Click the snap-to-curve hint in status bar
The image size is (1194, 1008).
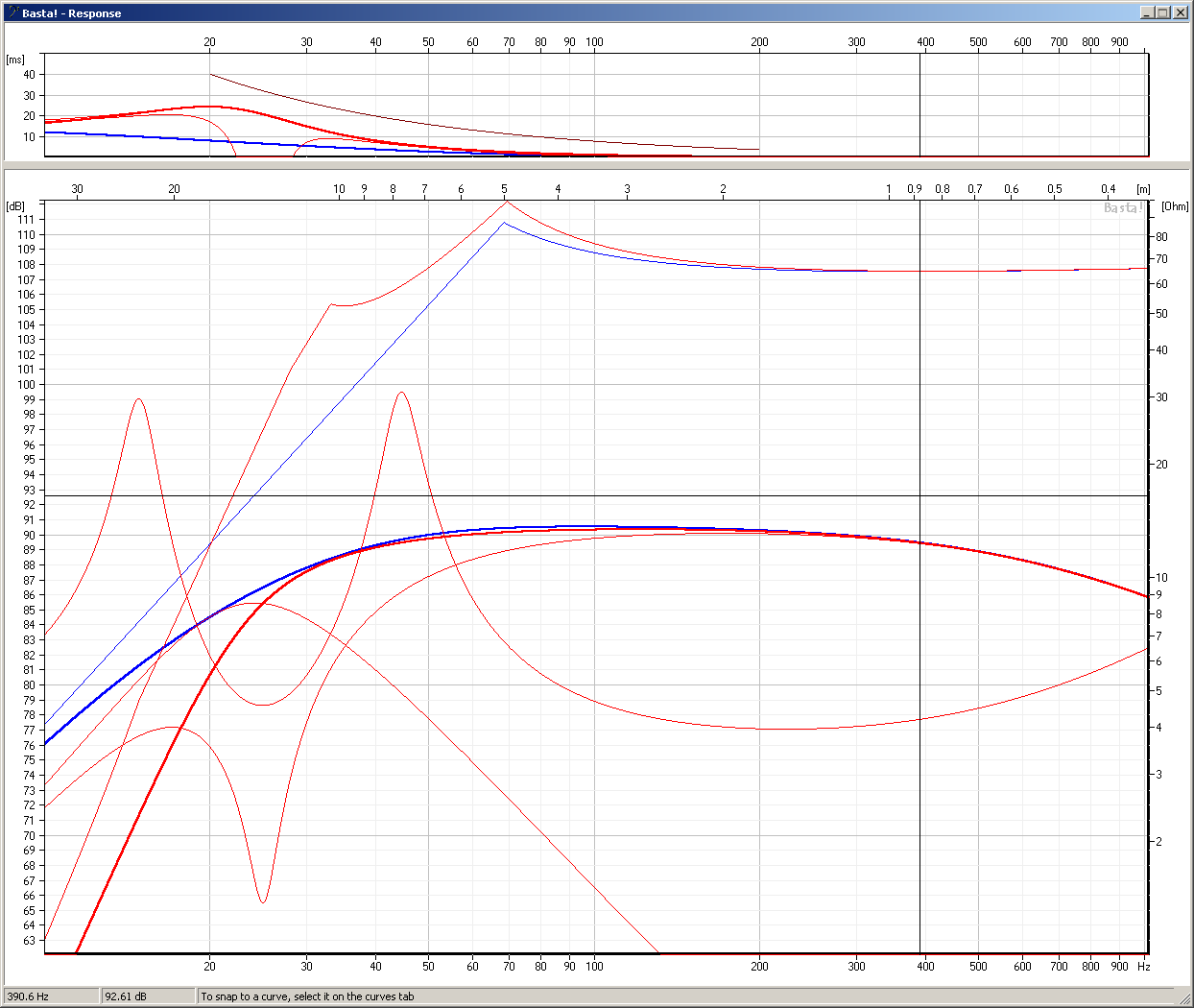307,996
